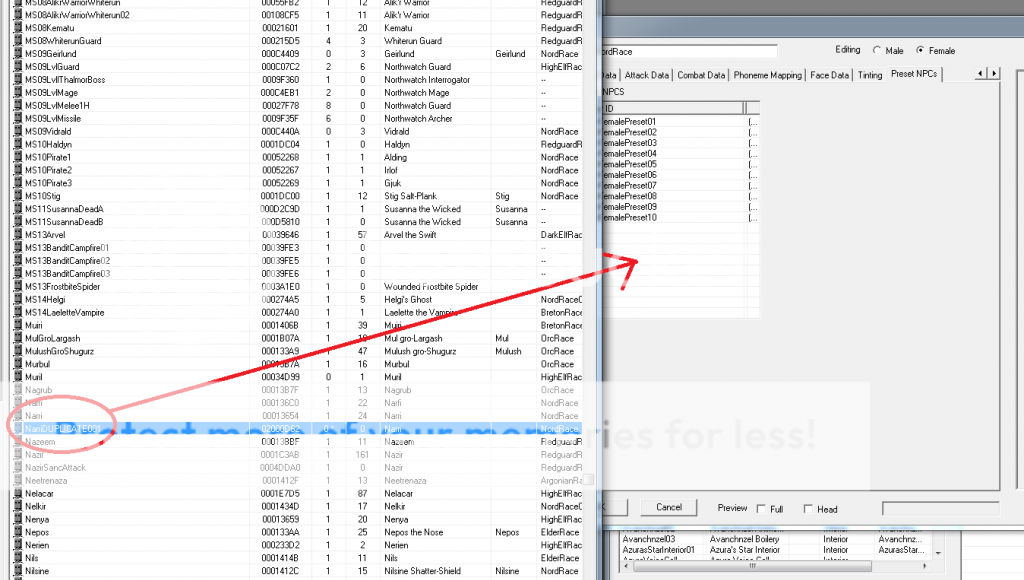Viewport: 1024px width, 580px height.
Task: Select the Male editing radio button
Action: 878,50
